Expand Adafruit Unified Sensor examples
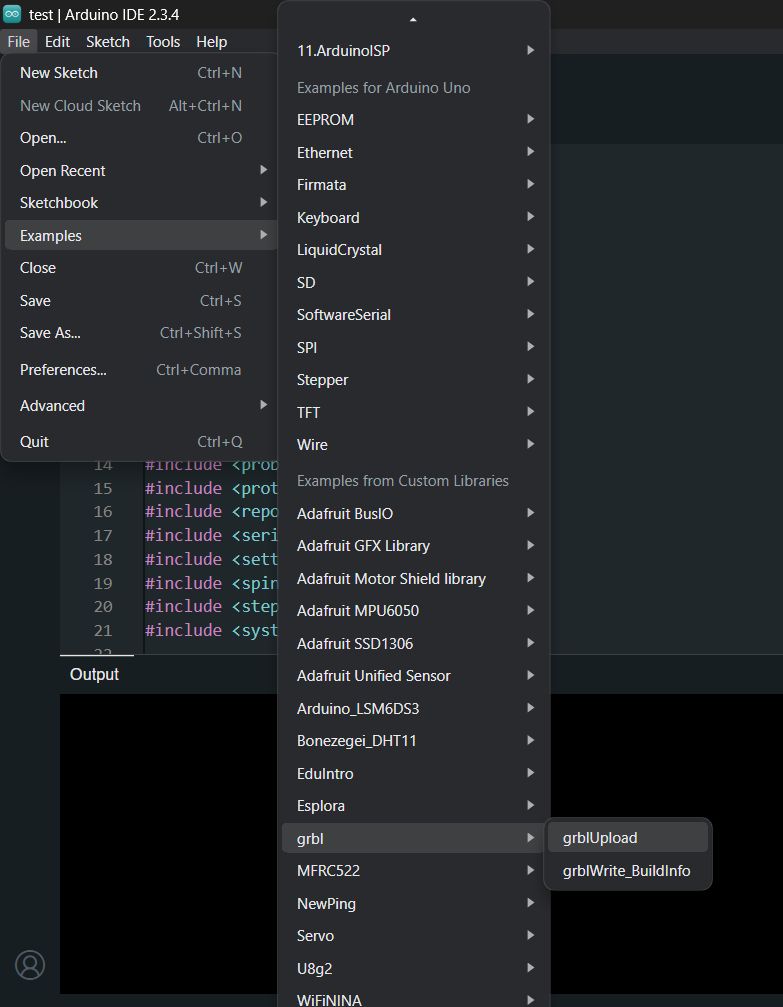Viewport: 783px width, 1007px height. pyautogui.click(x=414, y=675)
